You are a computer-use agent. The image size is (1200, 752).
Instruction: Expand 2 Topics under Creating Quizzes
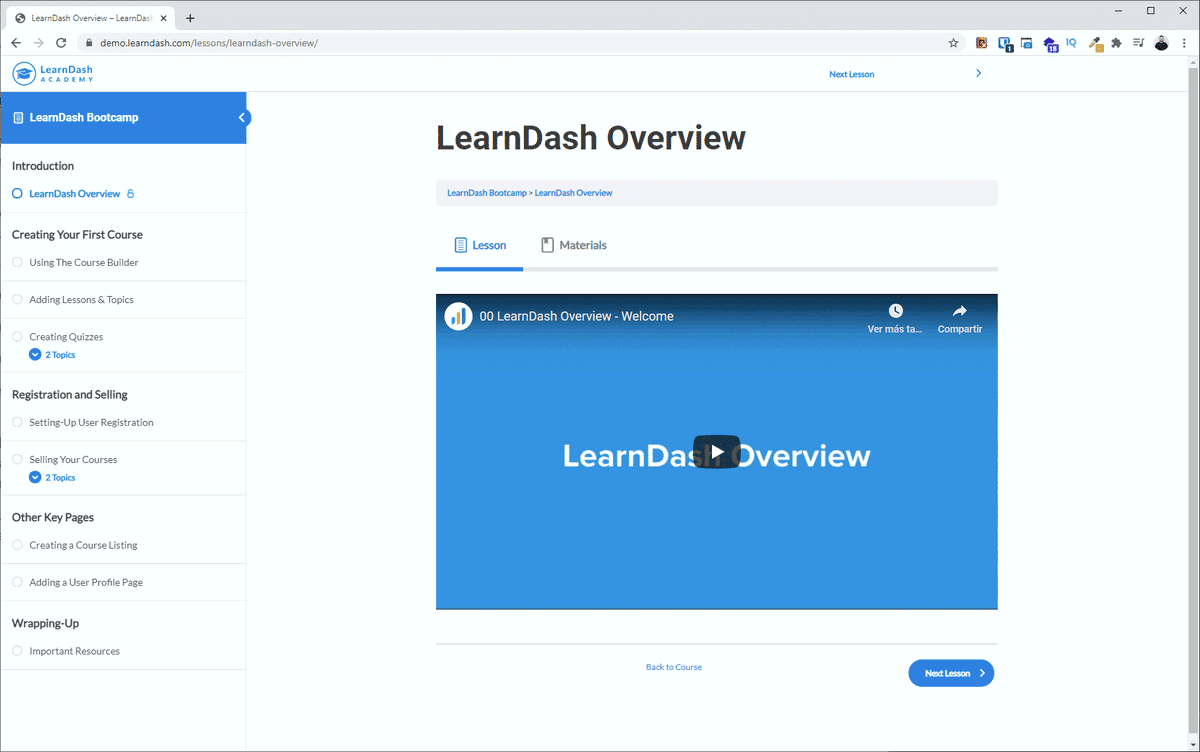click(x=50, y=354)
